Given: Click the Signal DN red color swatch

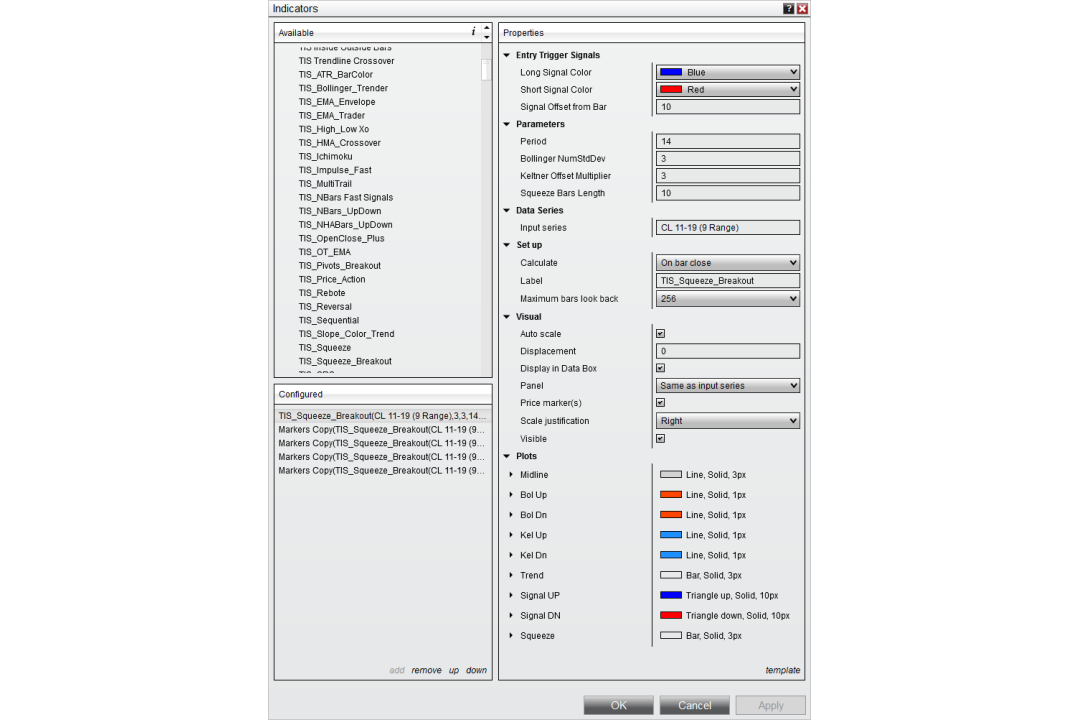Looking at the screenshot, I should 671,615.
